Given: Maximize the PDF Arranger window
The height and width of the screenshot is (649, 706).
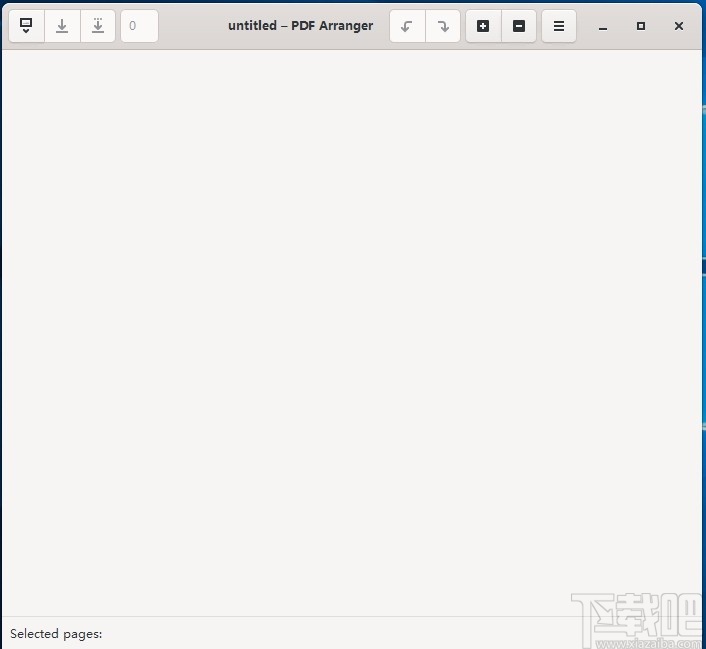Looking at the screenshot, I should (641, 26).
